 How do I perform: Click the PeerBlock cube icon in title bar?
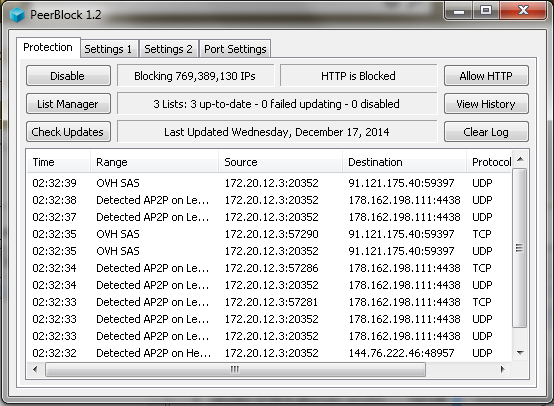coord(17,15)
